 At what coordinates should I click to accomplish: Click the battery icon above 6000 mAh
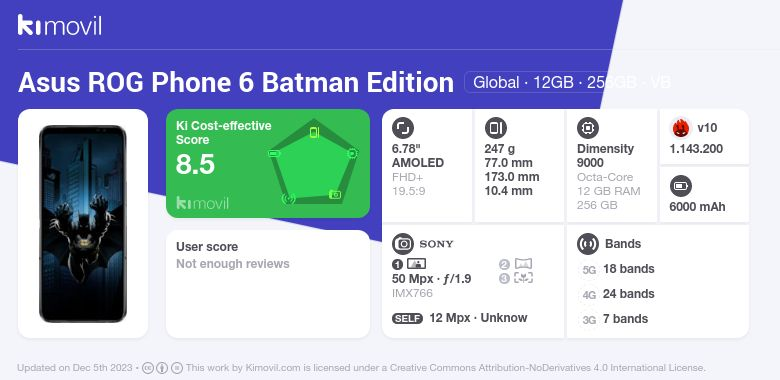click(681, 187)
